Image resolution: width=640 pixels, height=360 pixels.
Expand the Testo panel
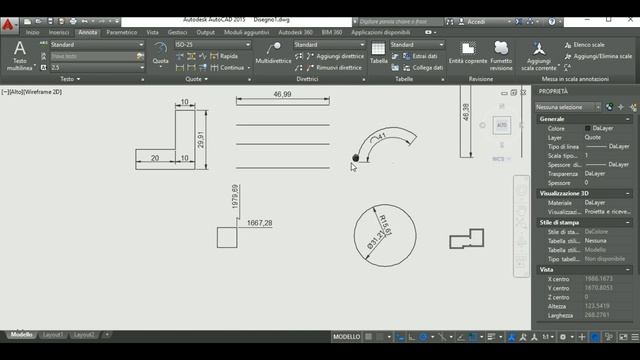point(70,79)
